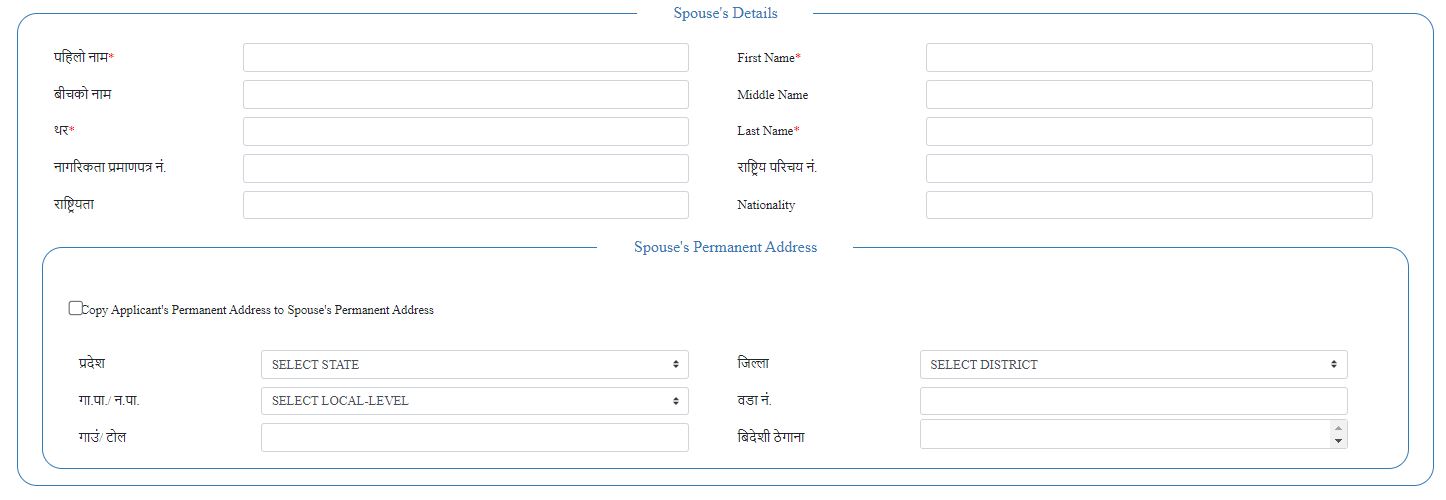Click down arrow in बिदेशी ठेगाना field
This screenshot has width=1446, height=500.
[x=1338, y=441]
